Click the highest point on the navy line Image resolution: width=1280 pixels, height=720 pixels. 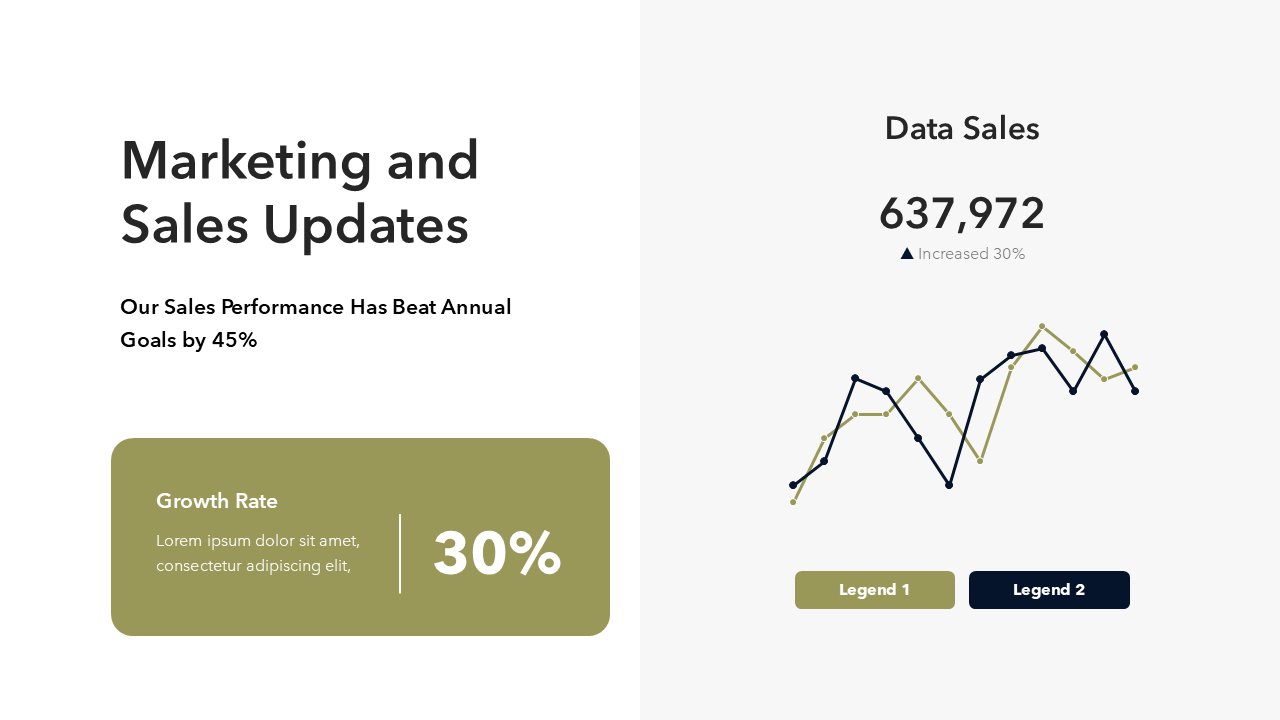click(x=1104, y=334)
